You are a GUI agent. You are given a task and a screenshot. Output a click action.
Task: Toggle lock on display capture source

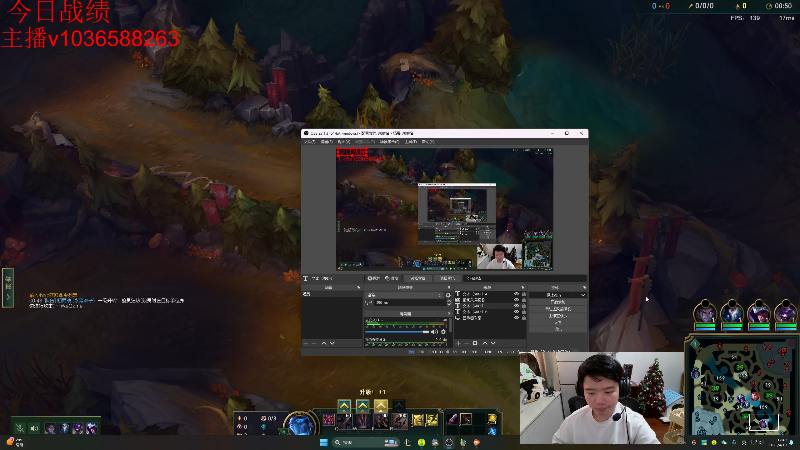pos(524,317)
